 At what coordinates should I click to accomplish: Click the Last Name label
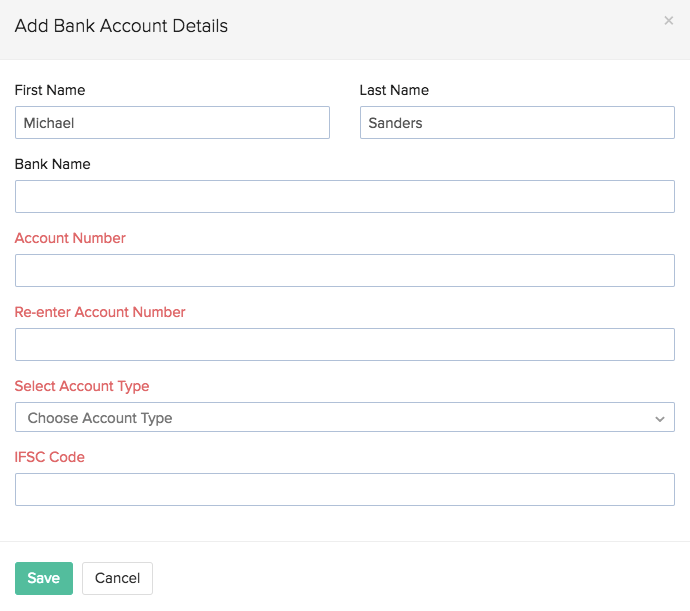tap(394, 90)
